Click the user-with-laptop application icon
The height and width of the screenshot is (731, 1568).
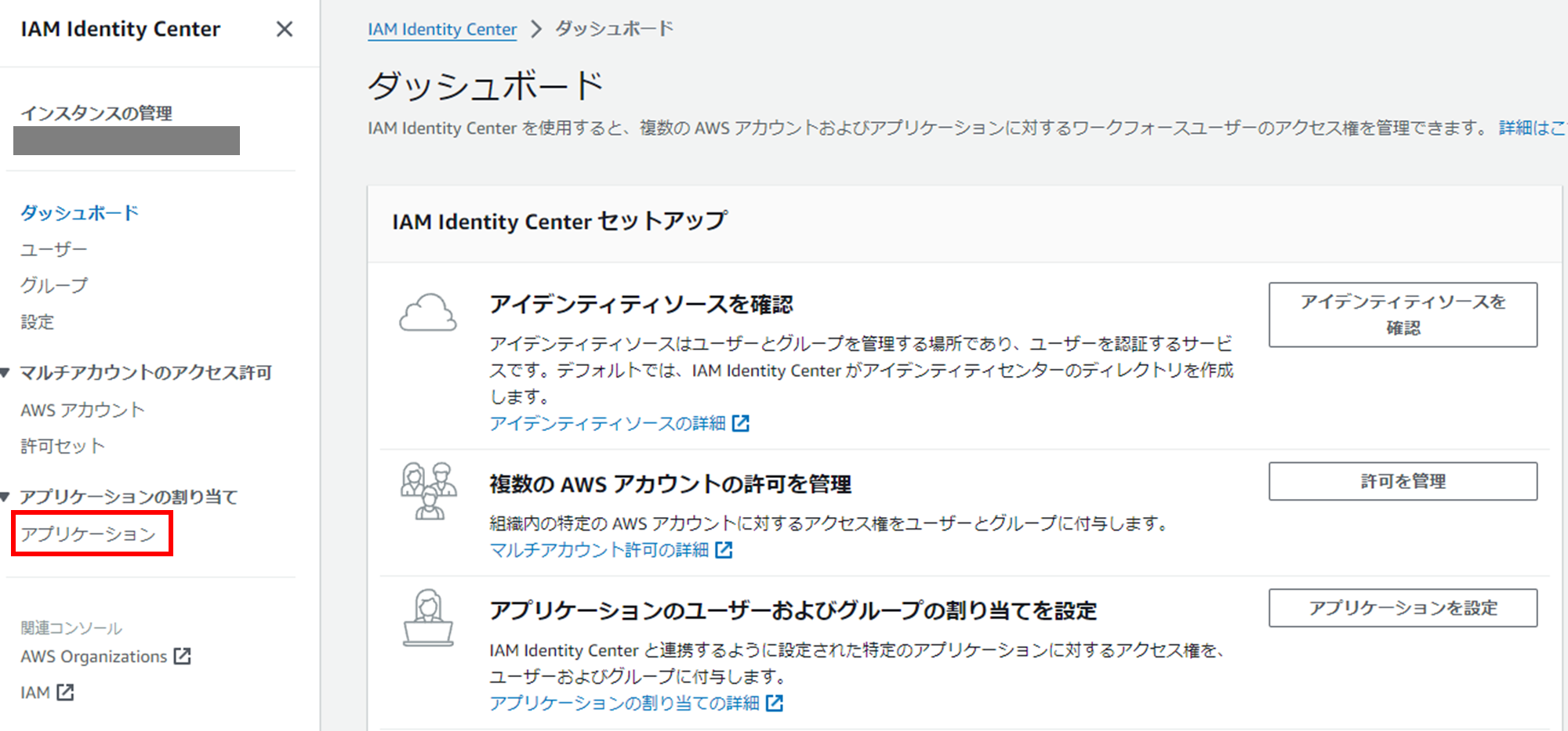click(428, 618)
